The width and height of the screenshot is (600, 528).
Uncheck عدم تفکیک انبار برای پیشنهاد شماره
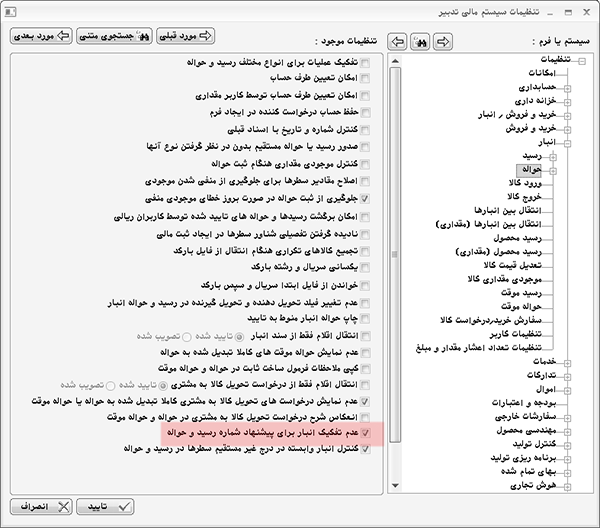point(364,433)
